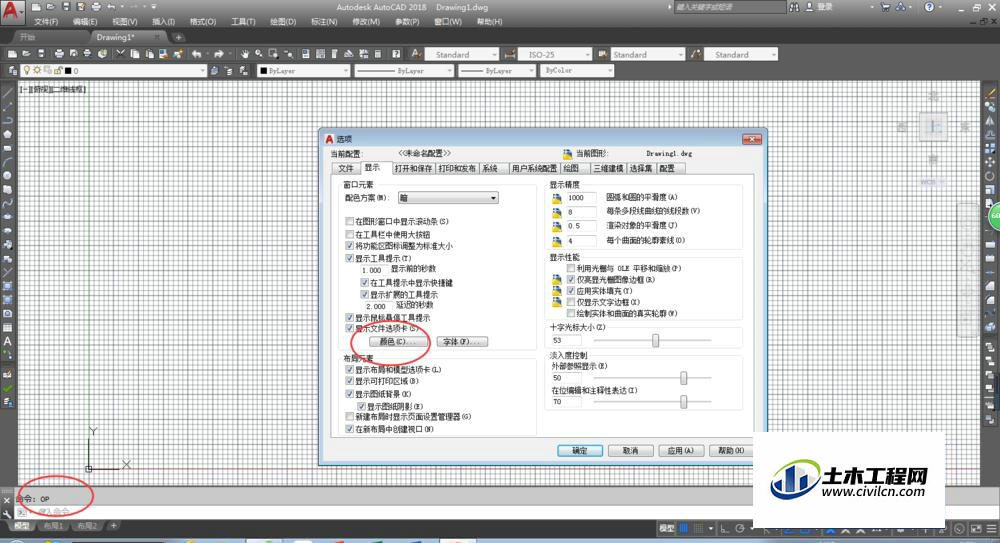Open the 工具(T) menu
1000x543 pixels.
click(x=243, y=22)
